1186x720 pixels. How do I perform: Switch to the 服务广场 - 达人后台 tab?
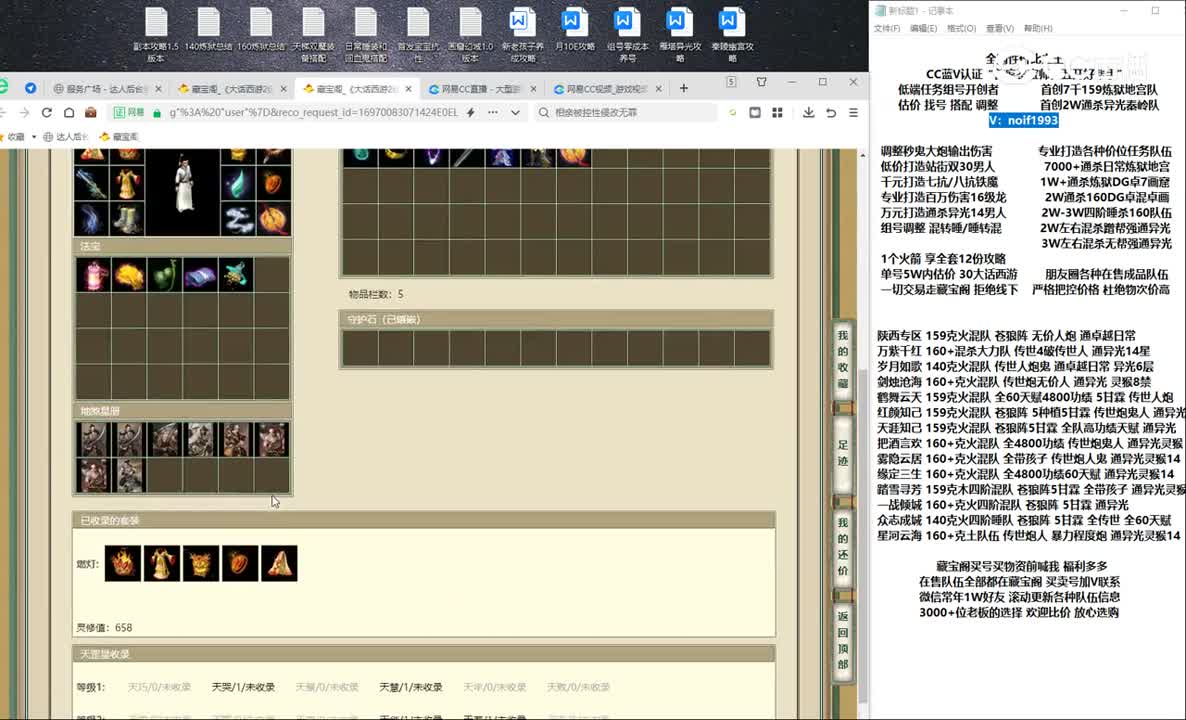[106, 89]
